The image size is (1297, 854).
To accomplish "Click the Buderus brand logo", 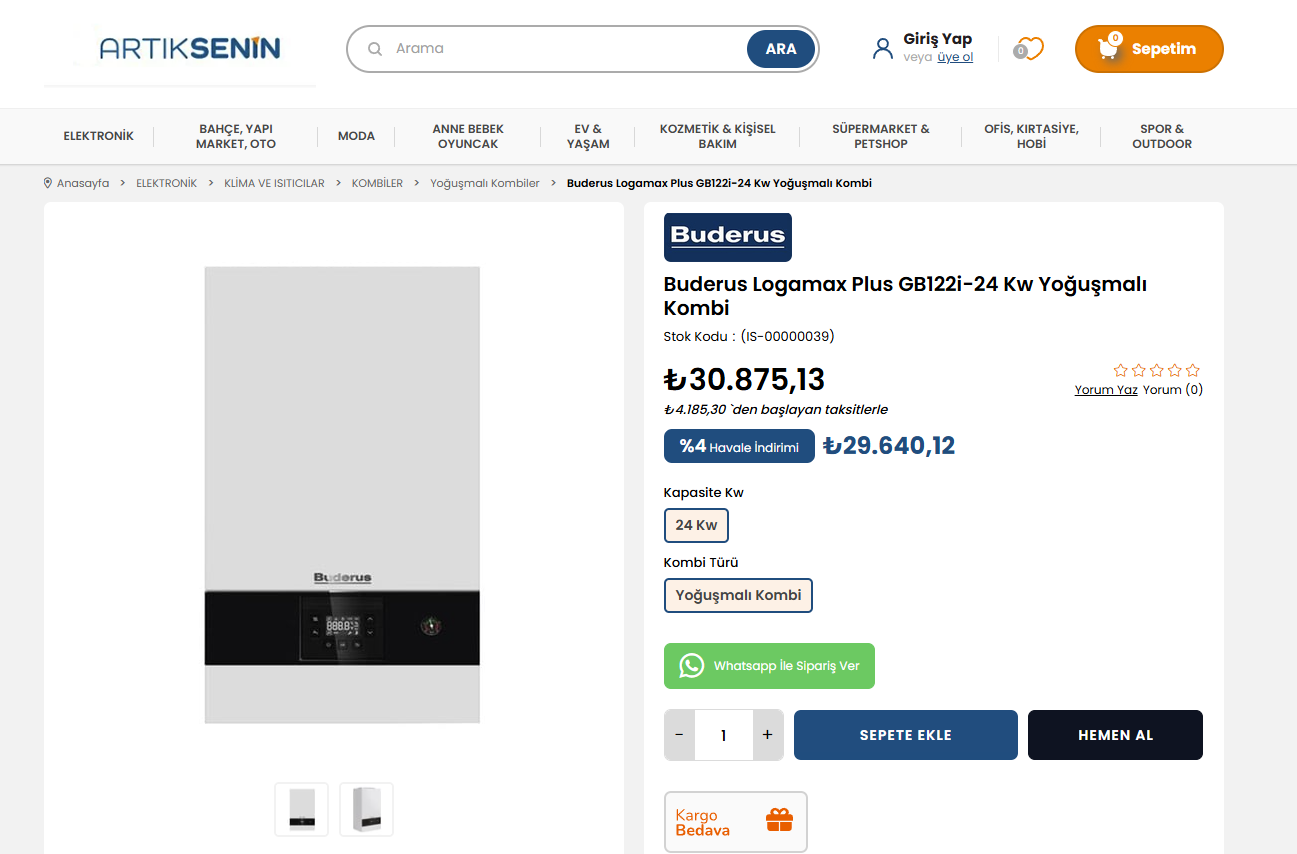I will tap(728, 237).
